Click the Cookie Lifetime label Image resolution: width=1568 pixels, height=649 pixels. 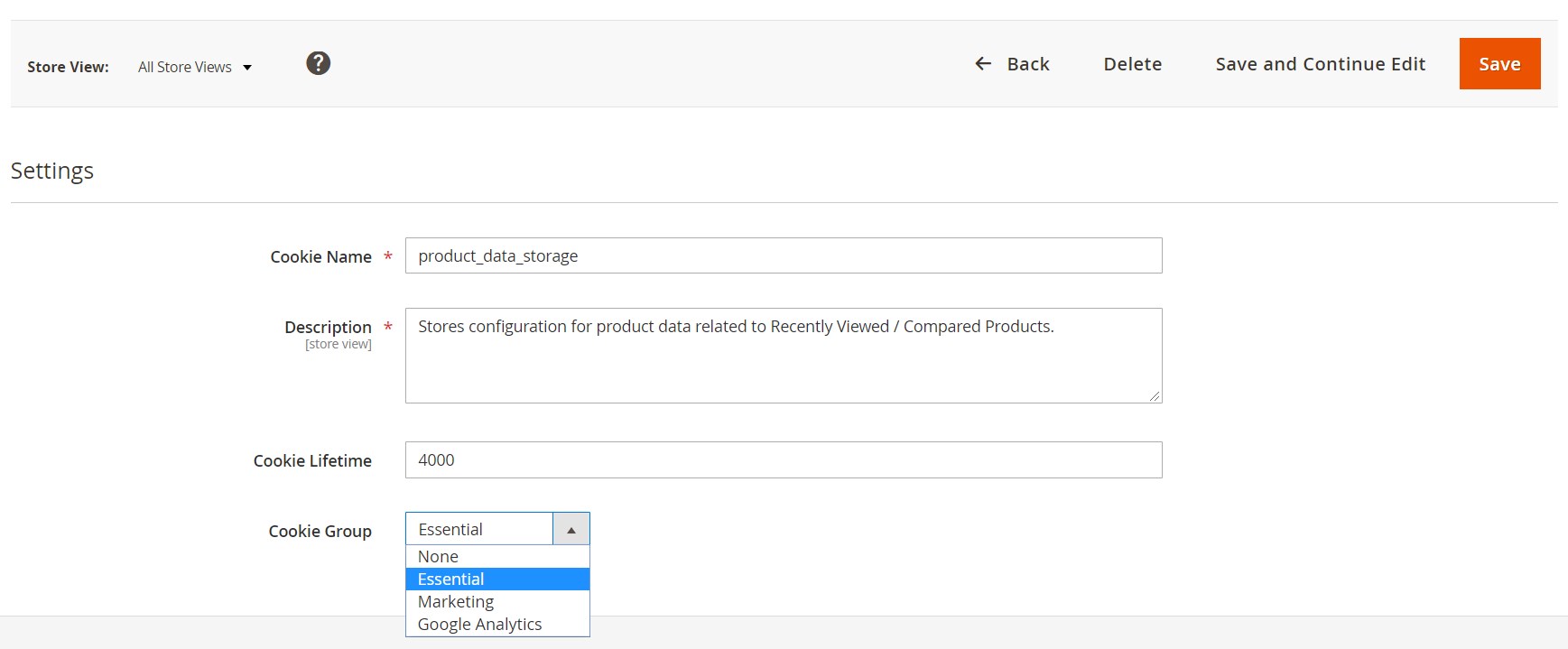point(312,461)
